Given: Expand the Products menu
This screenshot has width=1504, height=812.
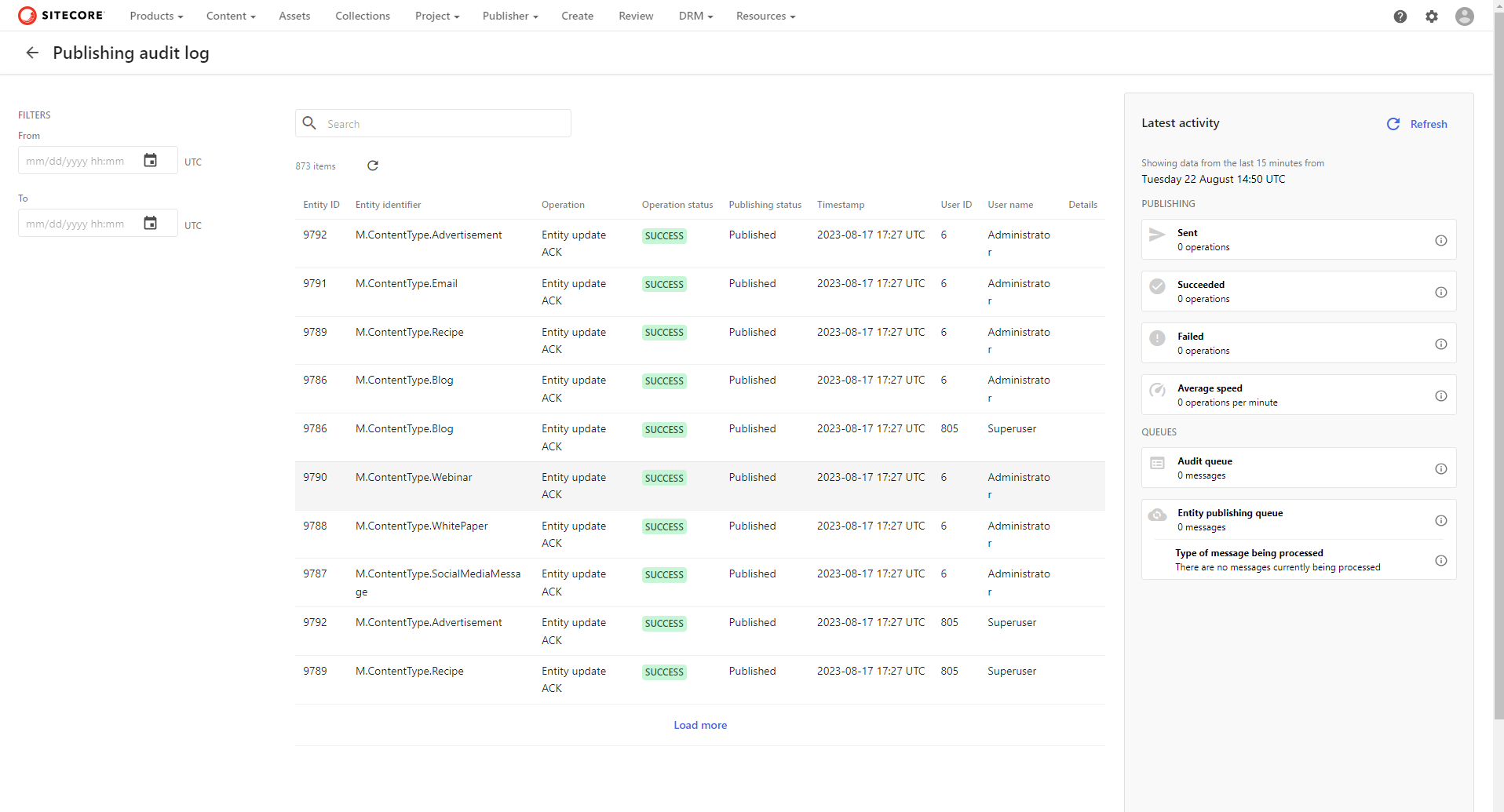Looking at the screenshot, I should point(156,16).
